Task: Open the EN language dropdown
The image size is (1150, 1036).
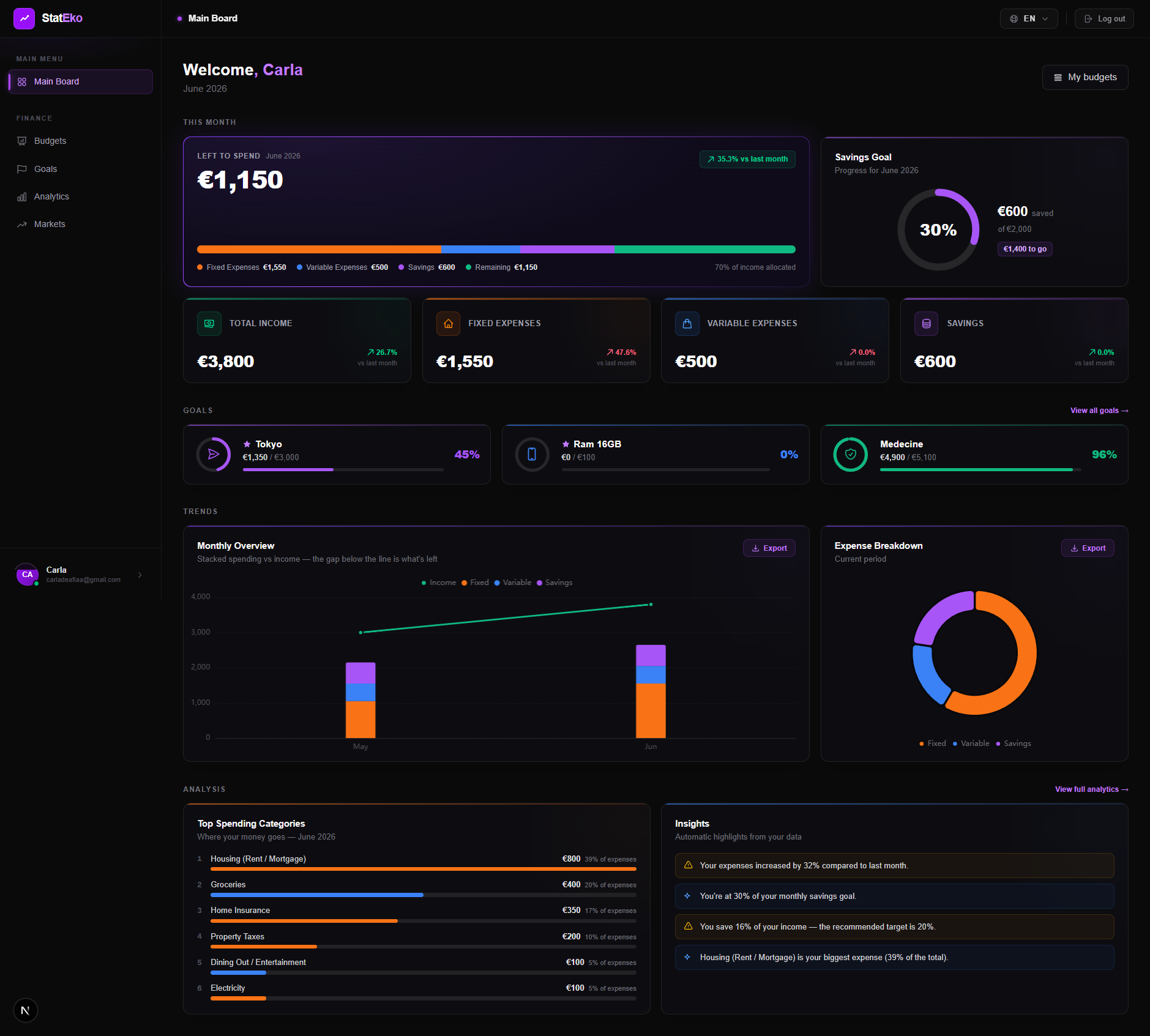Action: 1029,19
